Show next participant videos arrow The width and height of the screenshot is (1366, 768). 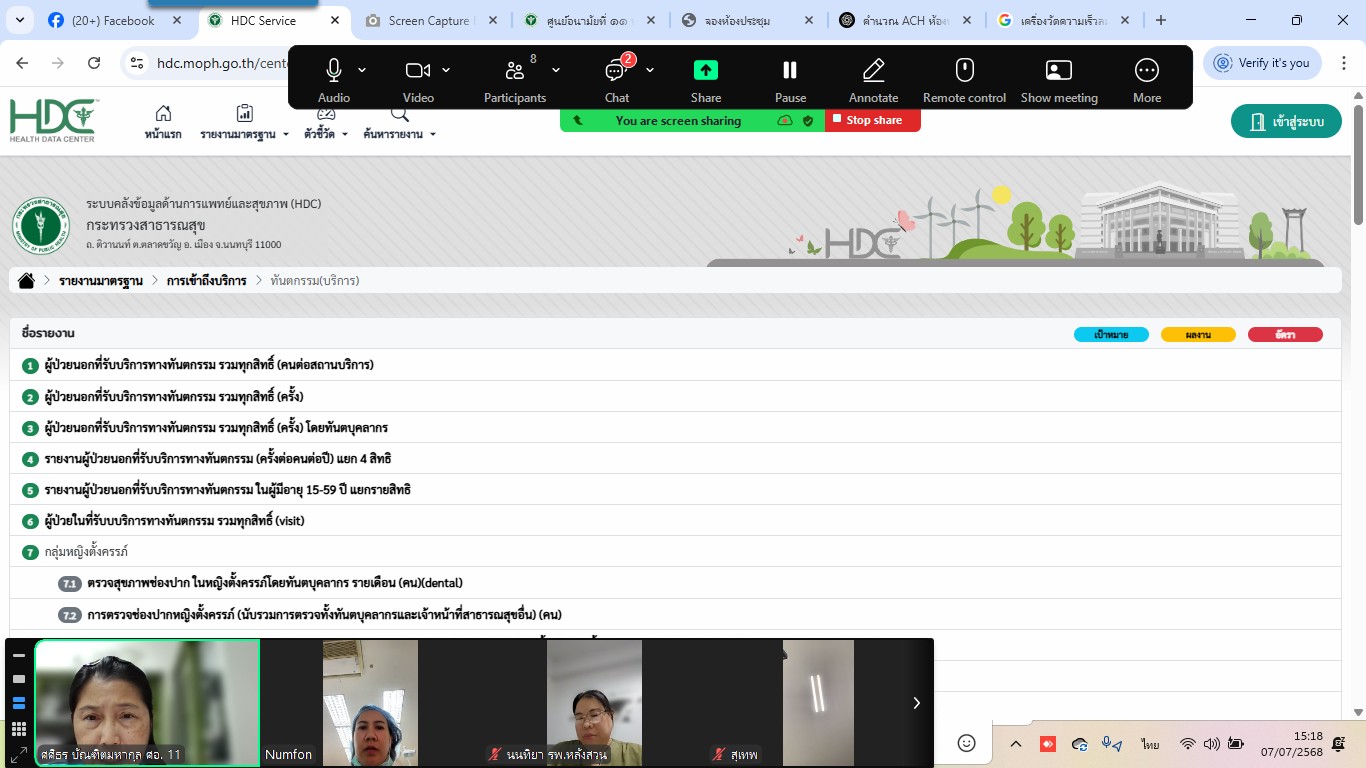pos(916,703)
